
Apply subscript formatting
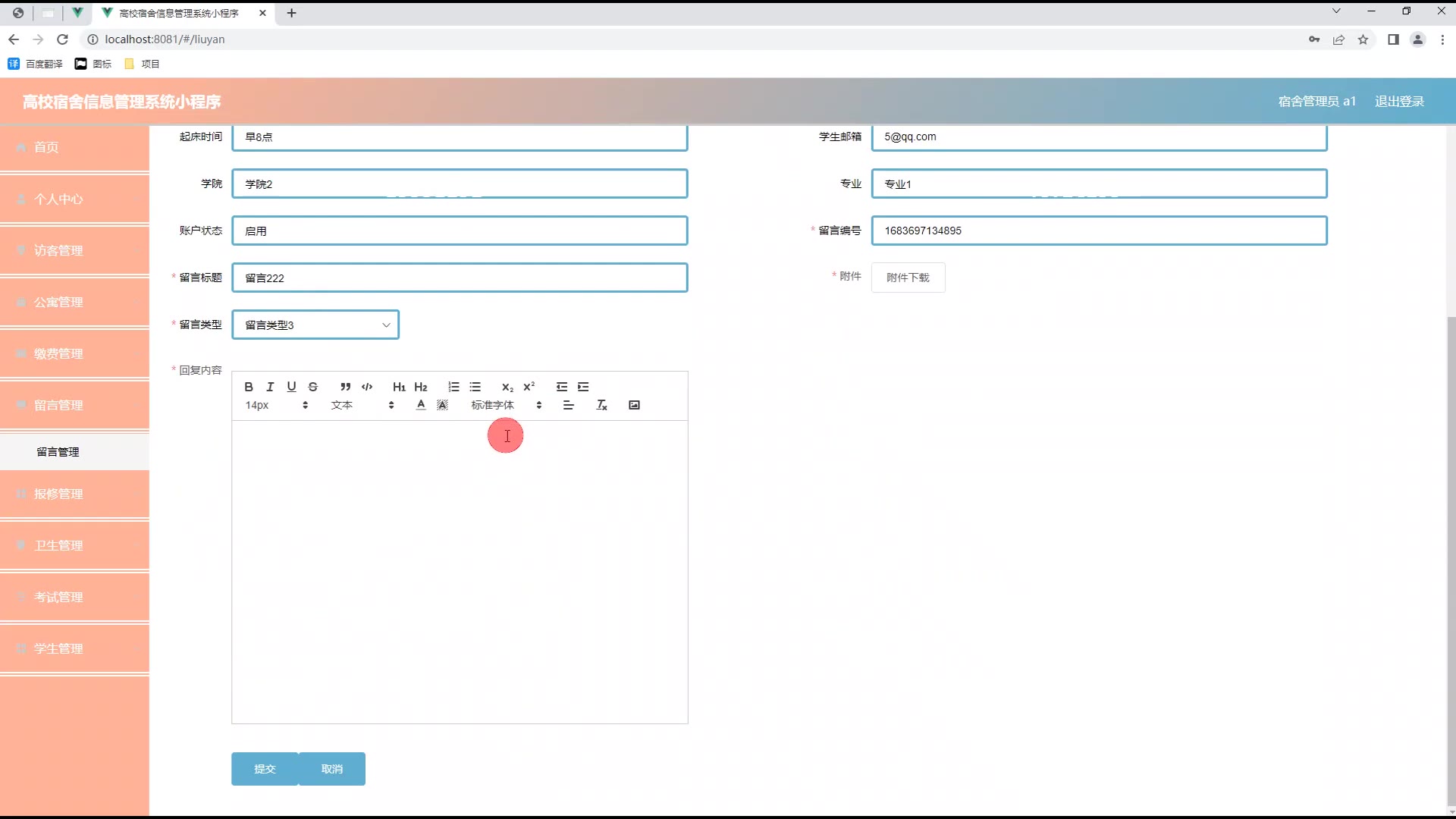[x=507, y=387]
